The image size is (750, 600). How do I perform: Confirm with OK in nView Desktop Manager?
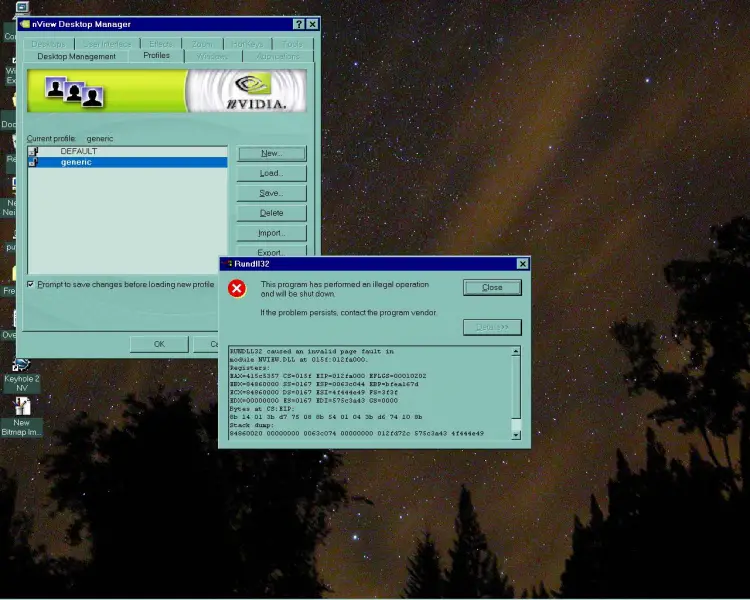(159, 344)
